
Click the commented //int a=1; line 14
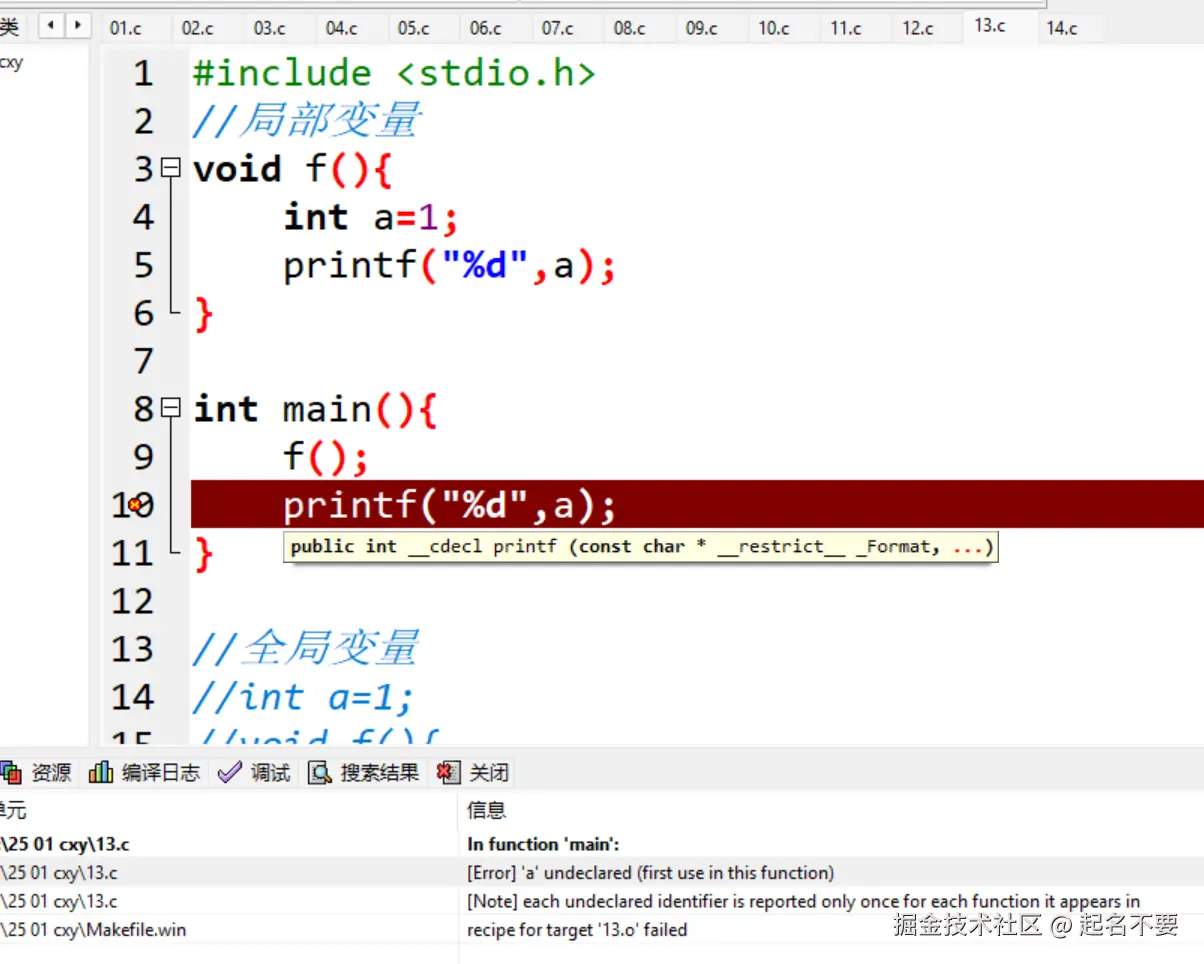[x=303, y=697]
